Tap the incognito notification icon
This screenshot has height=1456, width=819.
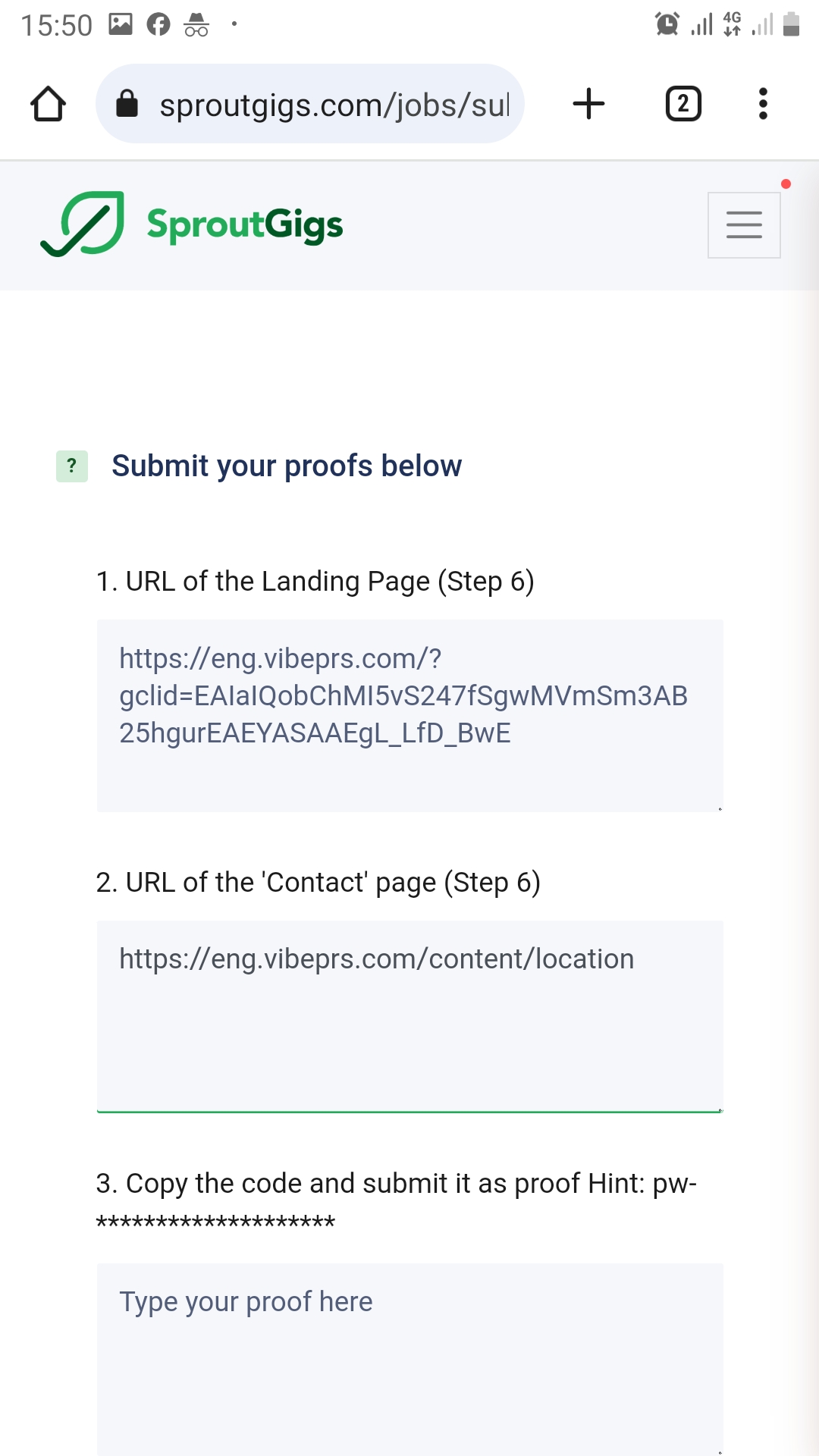[x=196, y=24]
